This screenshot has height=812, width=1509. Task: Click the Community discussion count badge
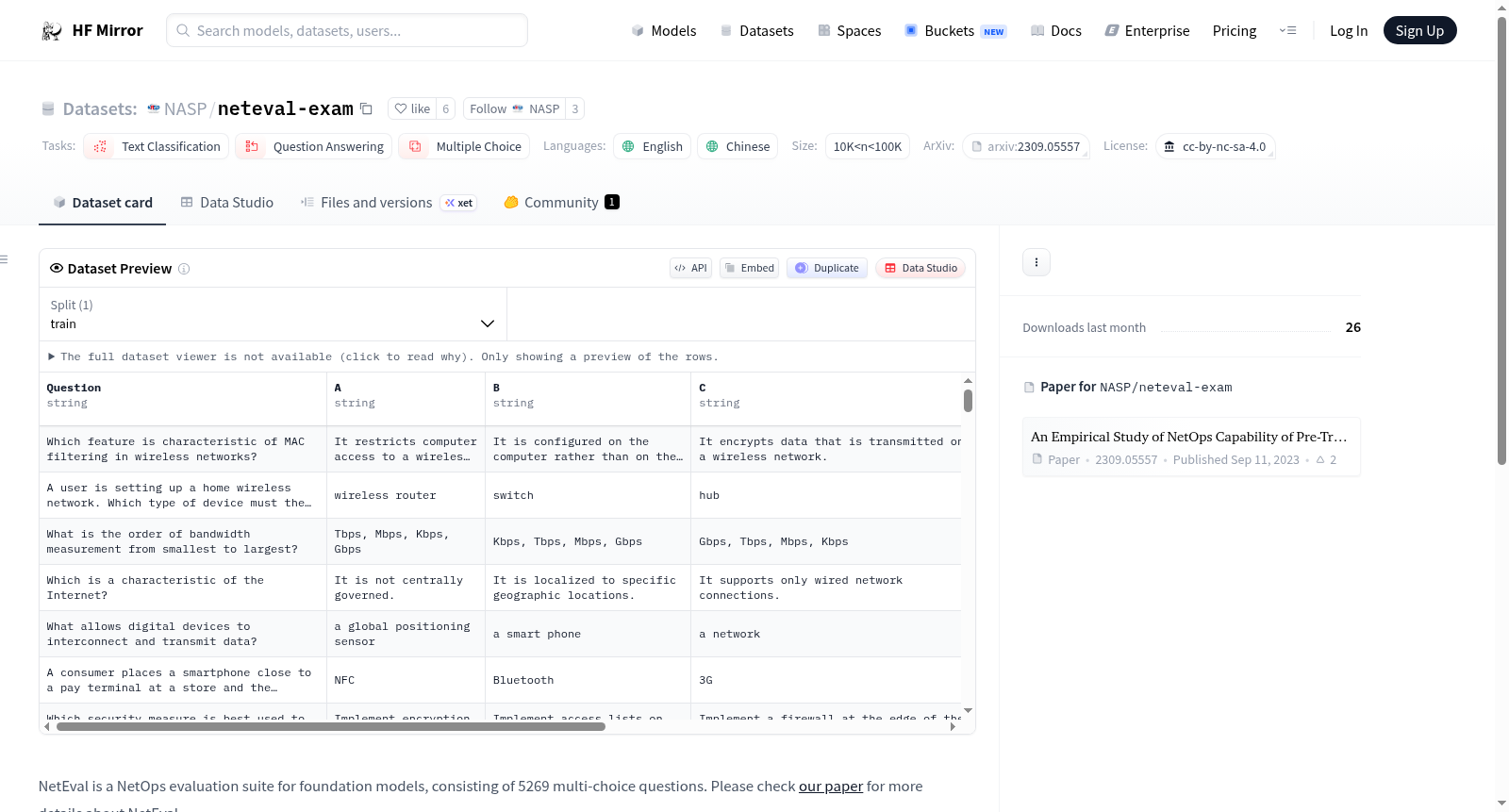click(x=612, y=202)
